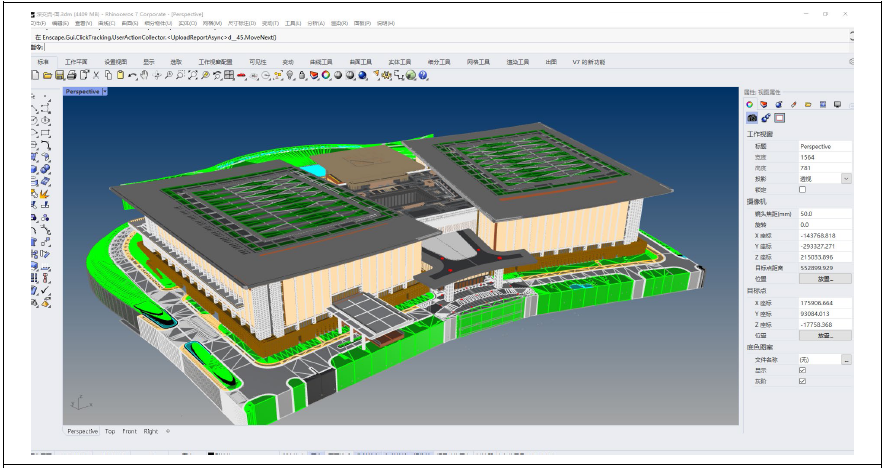Switch to the Top viewport tab
884x468 pixels.
[110, 431]
